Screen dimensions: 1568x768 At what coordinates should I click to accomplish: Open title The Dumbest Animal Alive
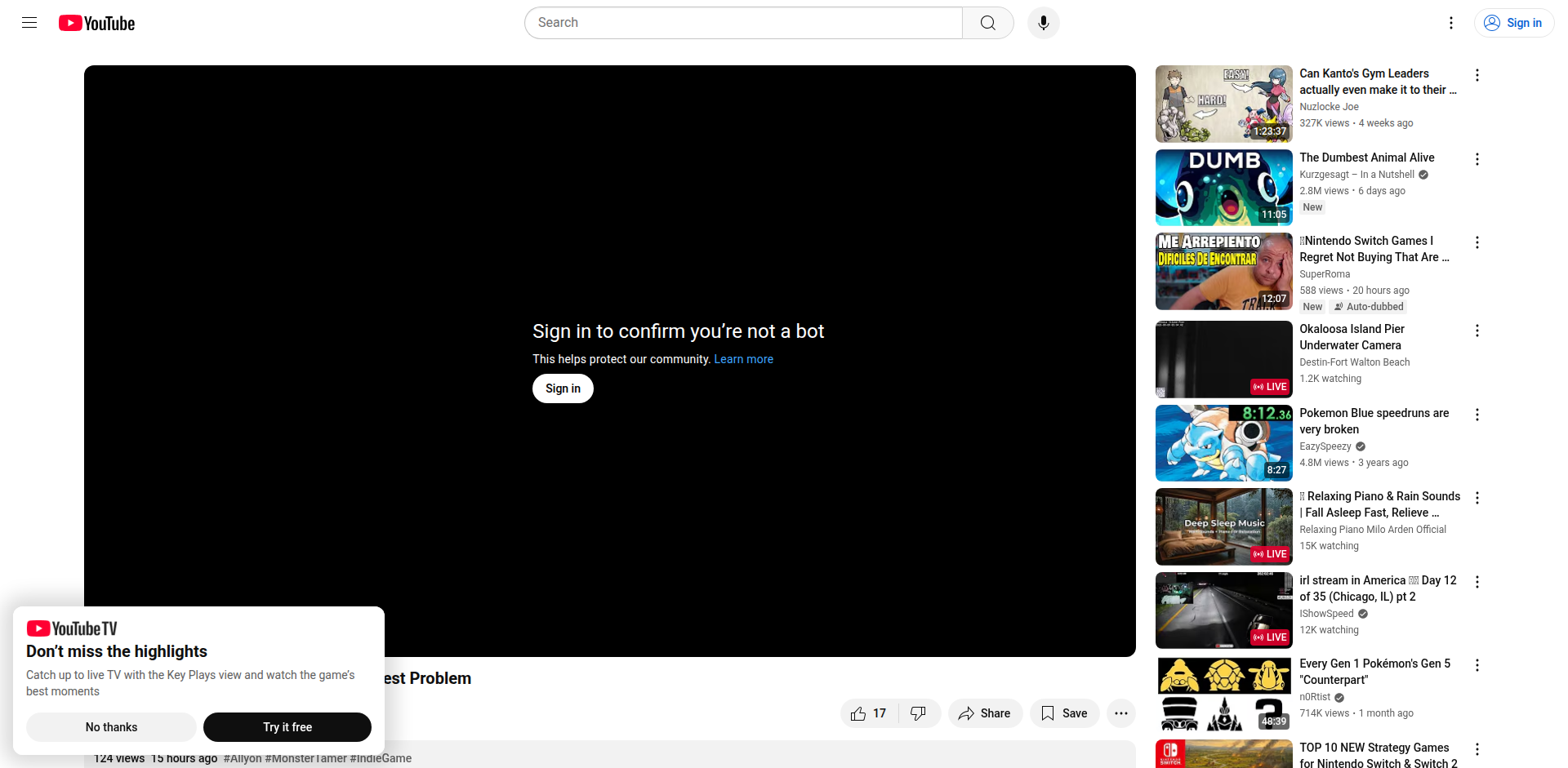pyautogui.click(x=1367, y=158)
